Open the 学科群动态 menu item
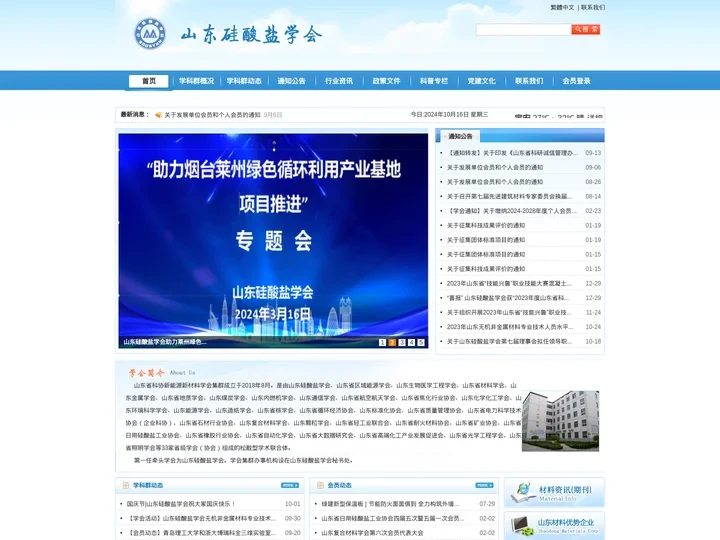The width and height of the screenshot is (720, 540). click(244, 81)
